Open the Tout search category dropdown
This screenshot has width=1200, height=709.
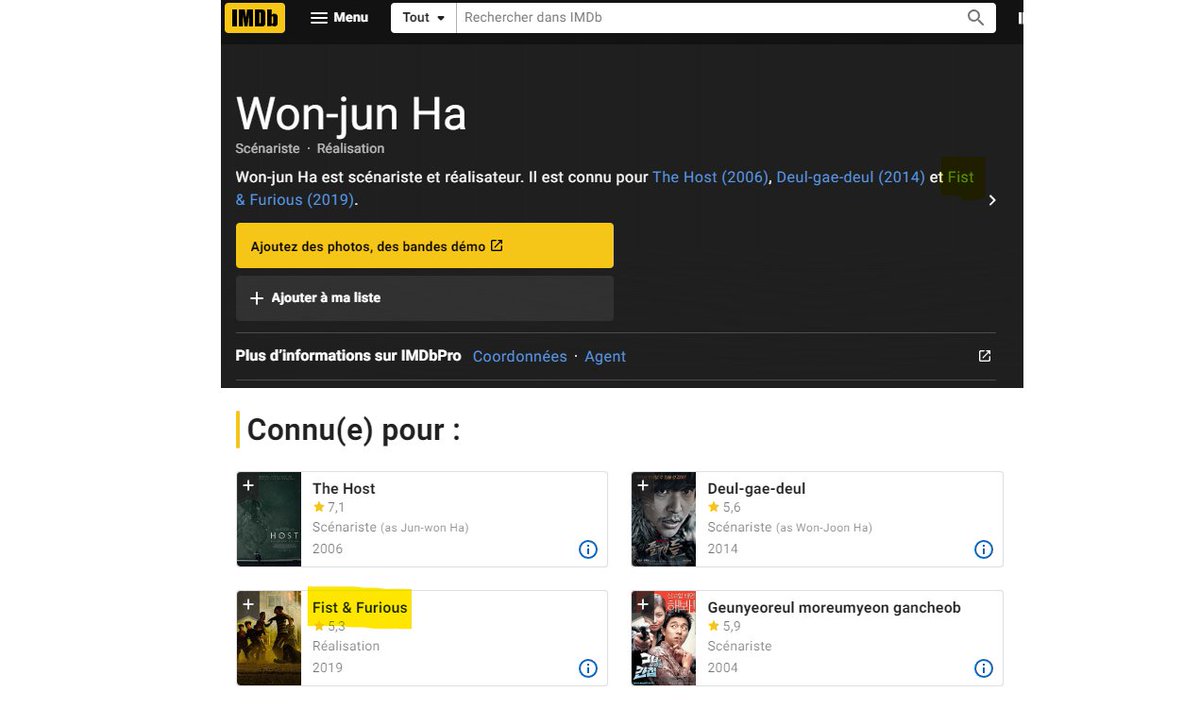coord(422,17)
